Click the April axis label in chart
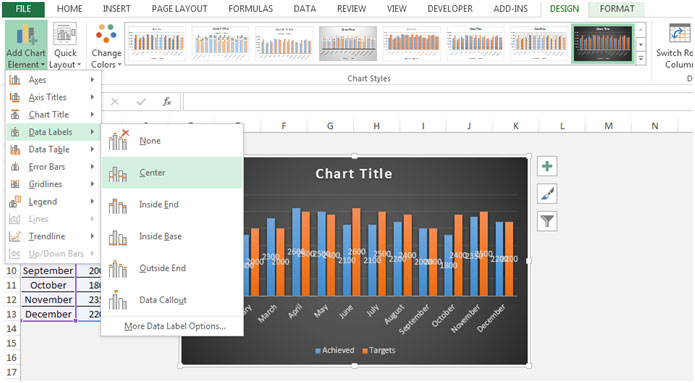Viewport: 695px width, 383px height. 295,311
